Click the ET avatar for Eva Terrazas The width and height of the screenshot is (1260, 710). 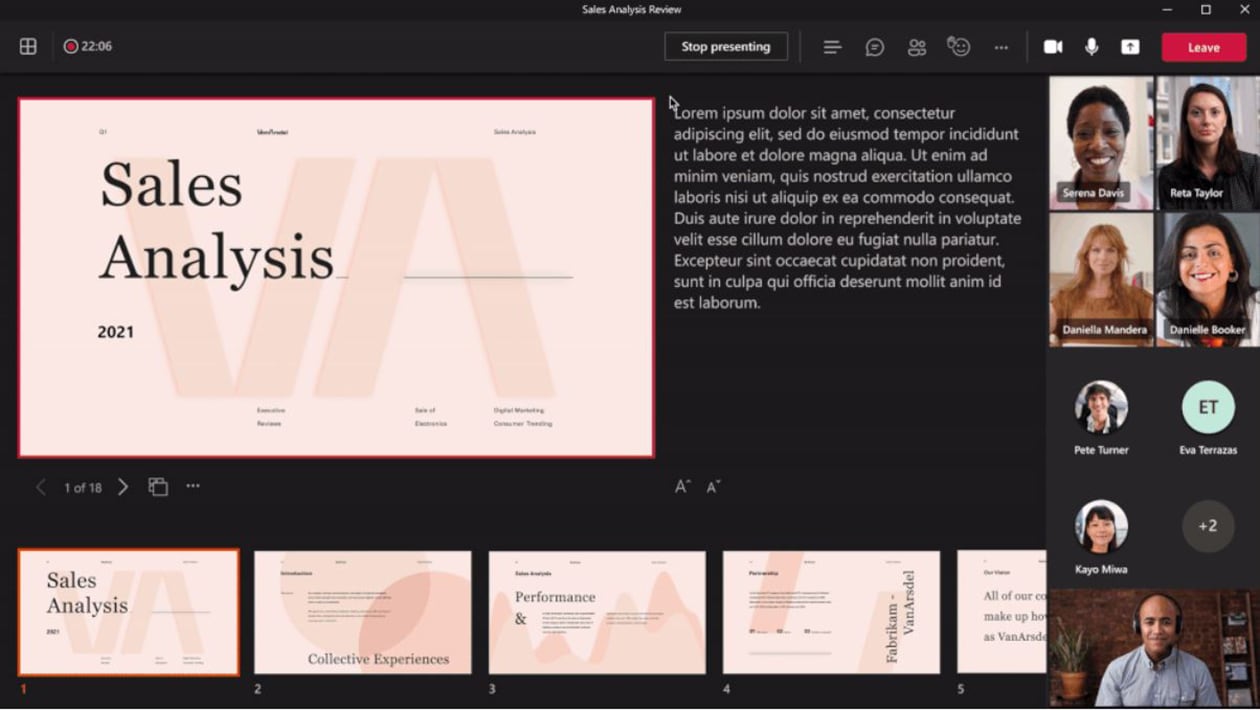[x=1208, y=407]
